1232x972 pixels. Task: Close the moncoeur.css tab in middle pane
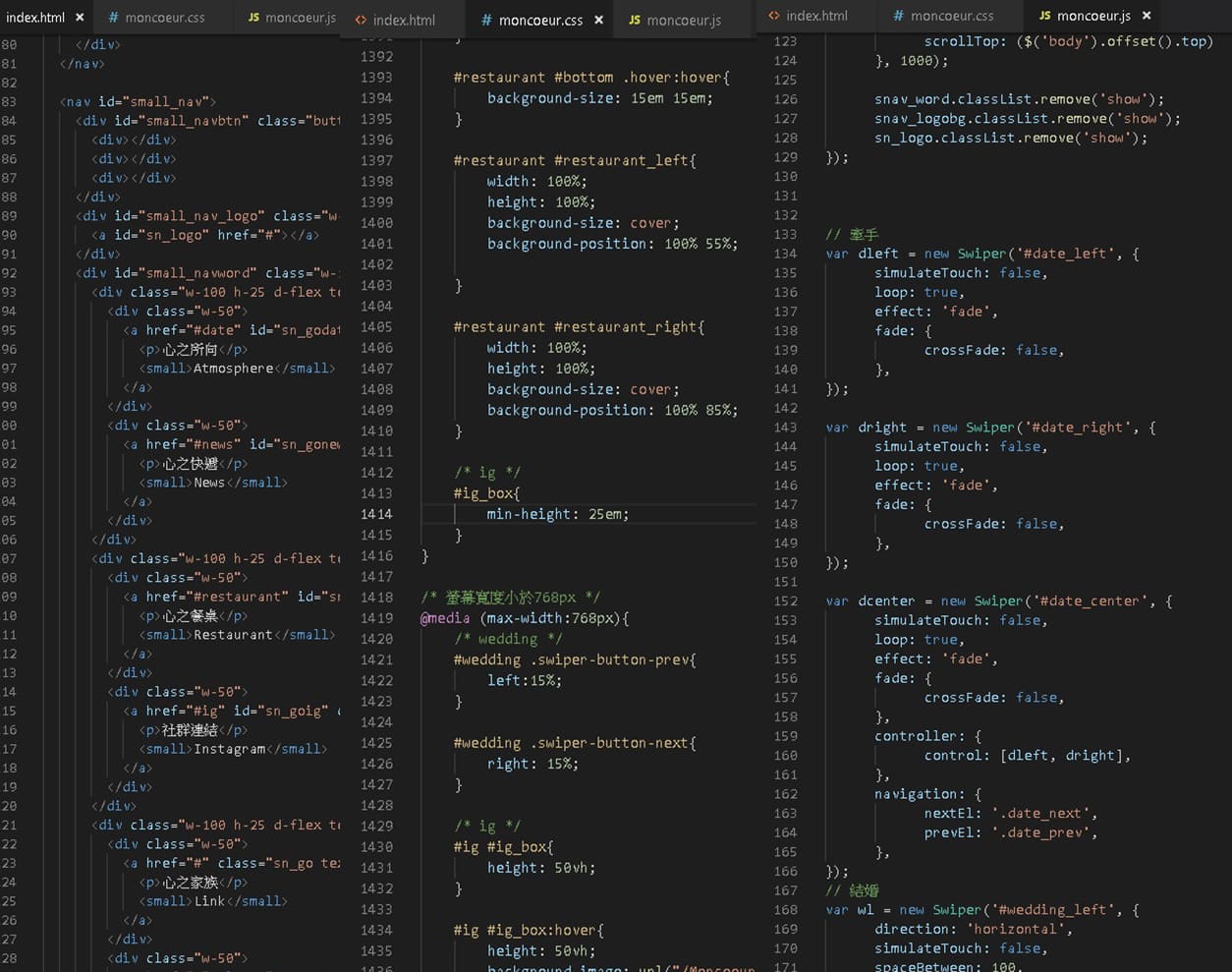point(598,20)
